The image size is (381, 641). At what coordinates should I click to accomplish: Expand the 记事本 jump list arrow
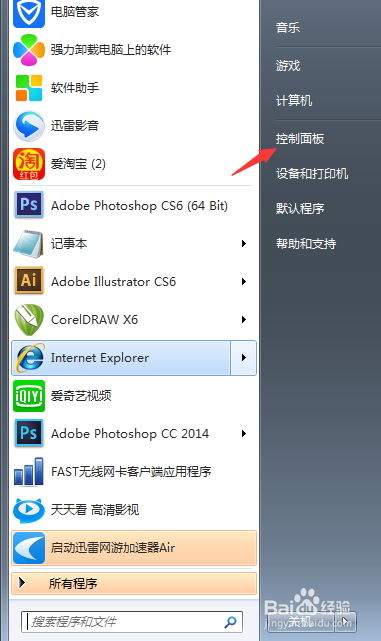(244, 244)
